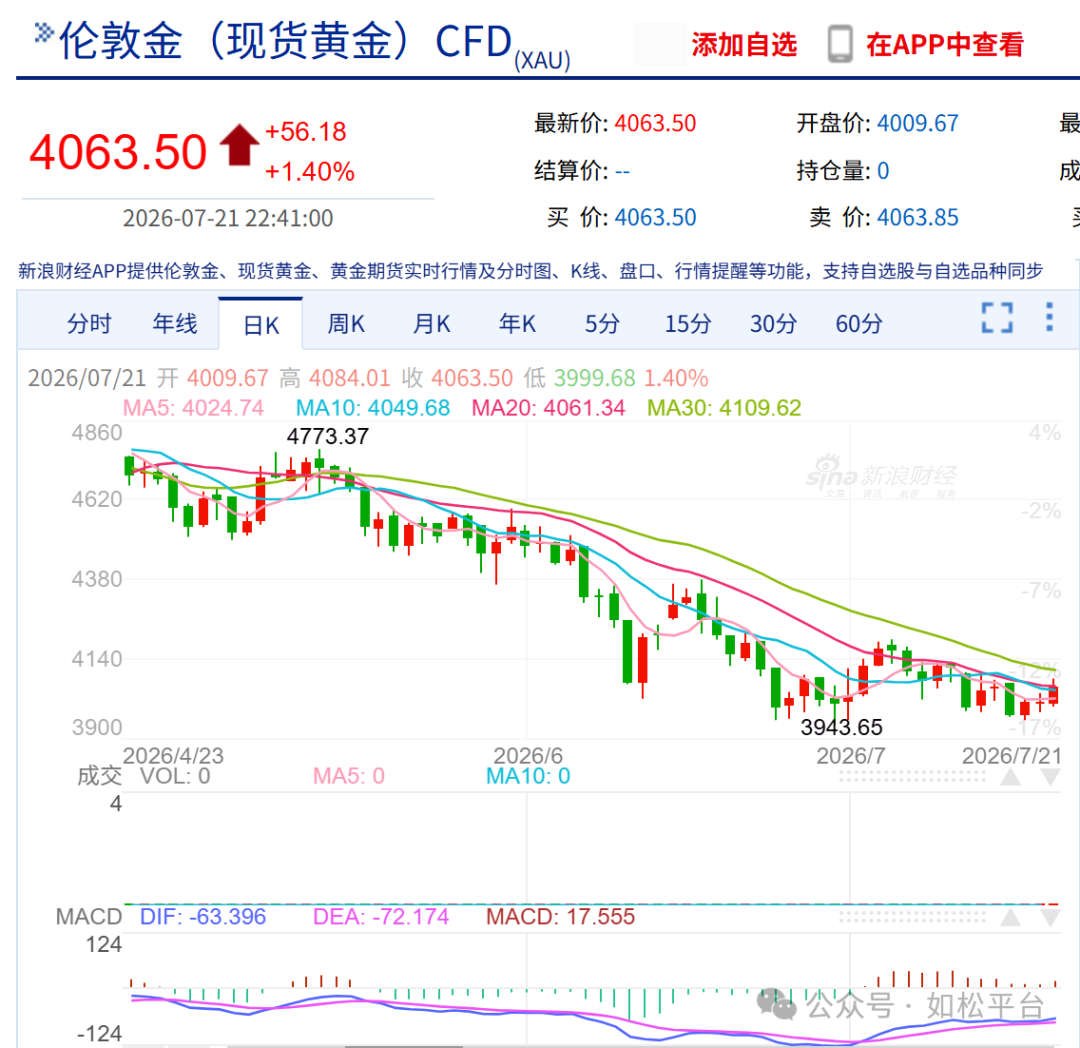Select the 日K tab
The width and height of the screenshot is (1080, 1048).
261,324
